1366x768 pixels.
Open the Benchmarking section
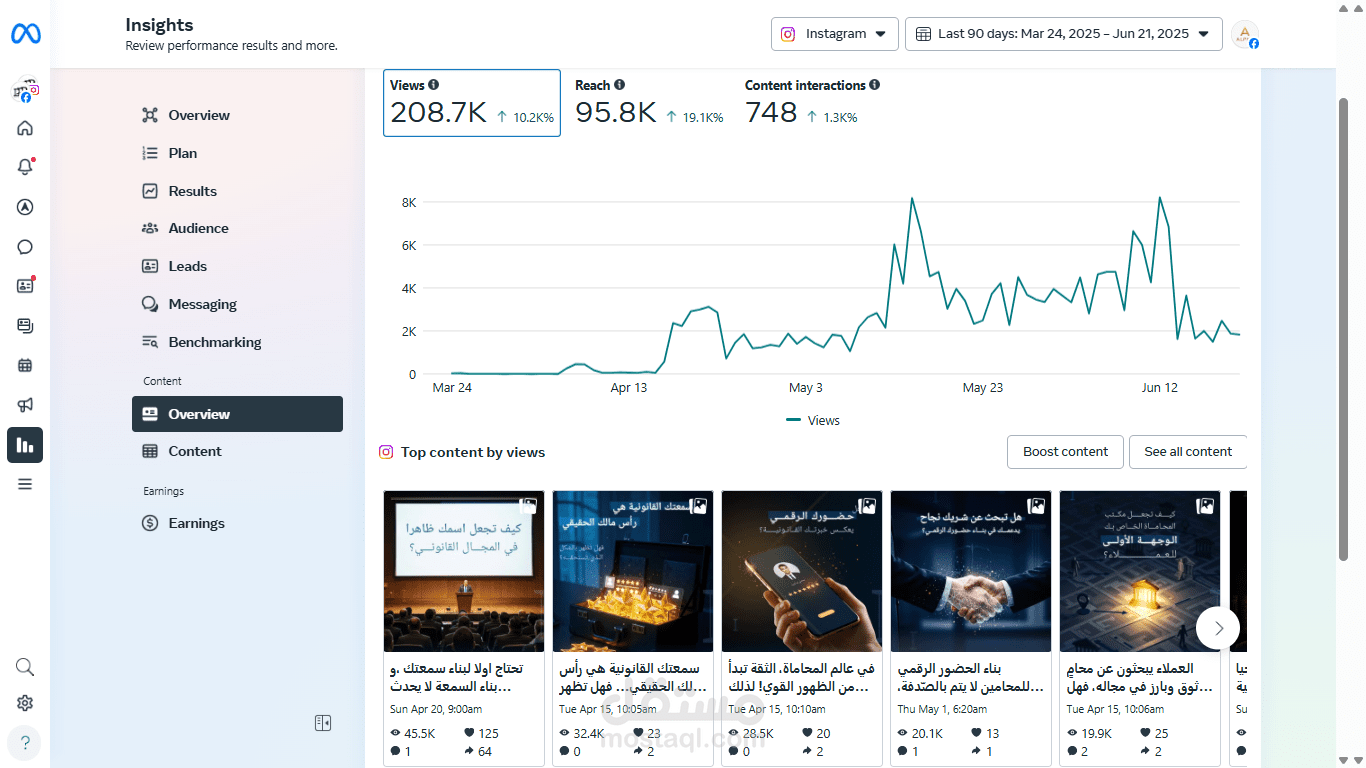pyautogui.click(x=237, y=342)
